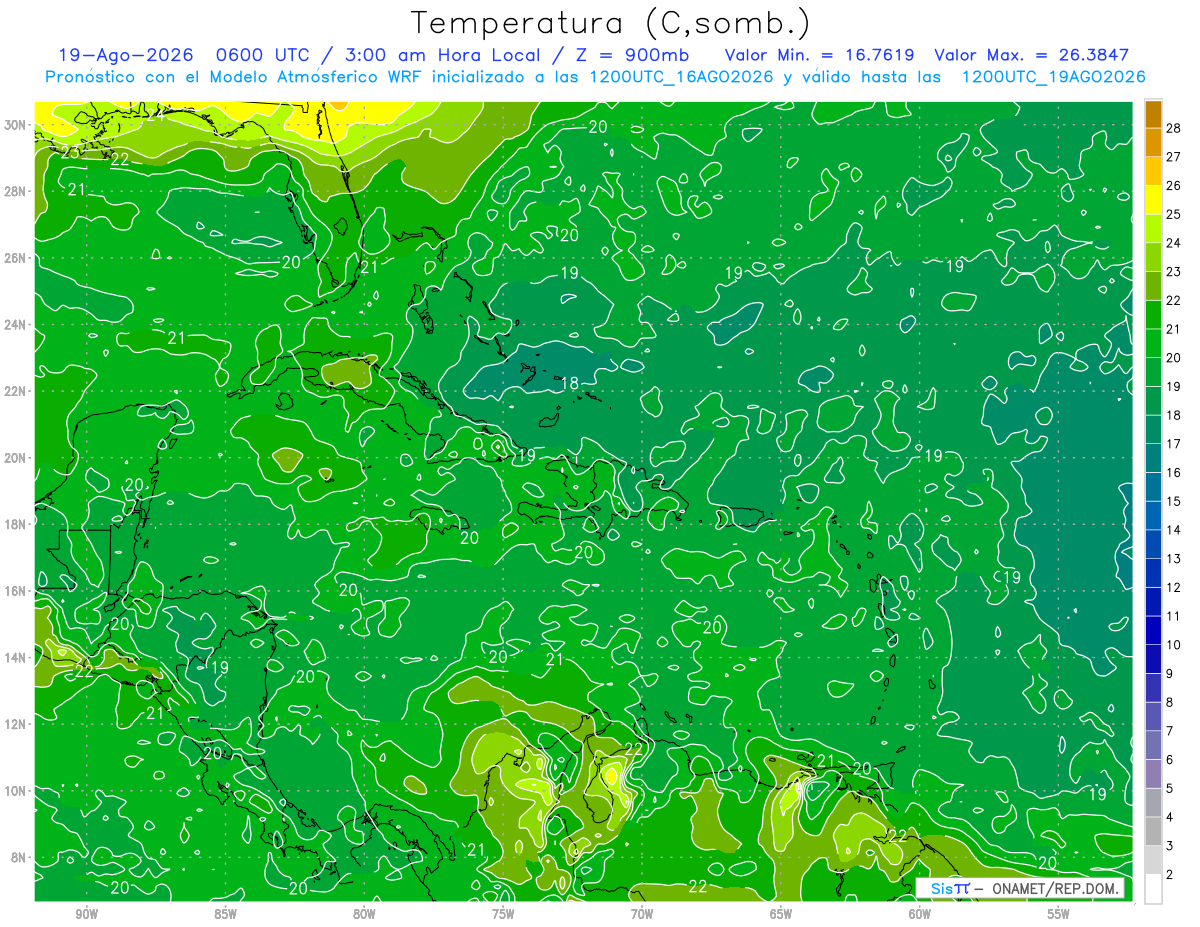Click the '20N' latitude axis label

(x=14, y=458)
